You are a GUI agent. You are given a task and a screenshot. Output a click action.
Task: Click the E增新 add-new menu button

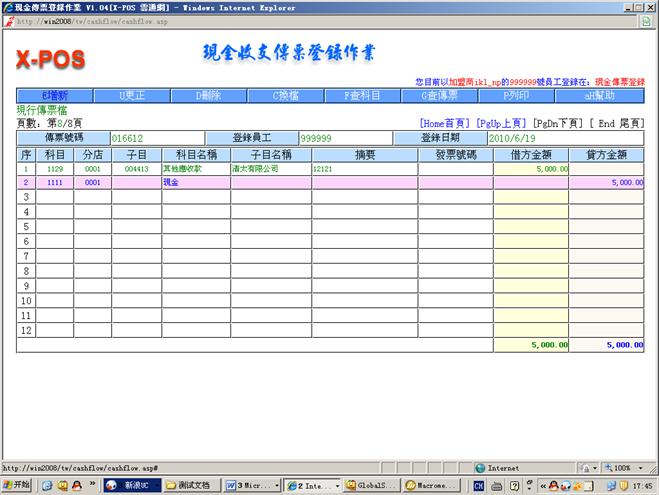pos(52,96)
